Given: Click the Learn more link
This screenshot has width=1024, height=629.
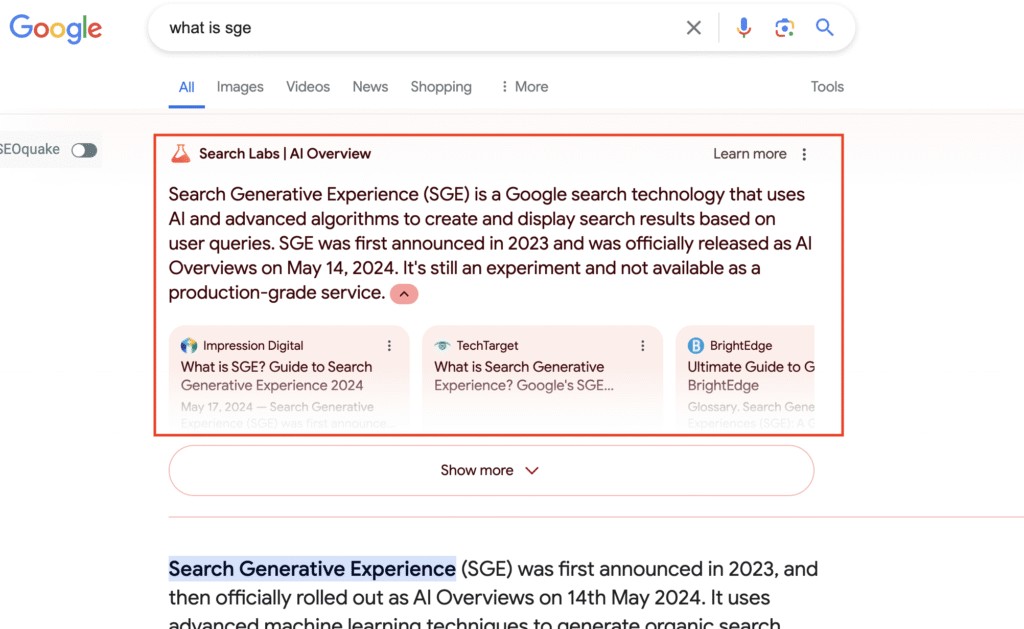Looking at the screenshot, I should [x=750, y=153].
